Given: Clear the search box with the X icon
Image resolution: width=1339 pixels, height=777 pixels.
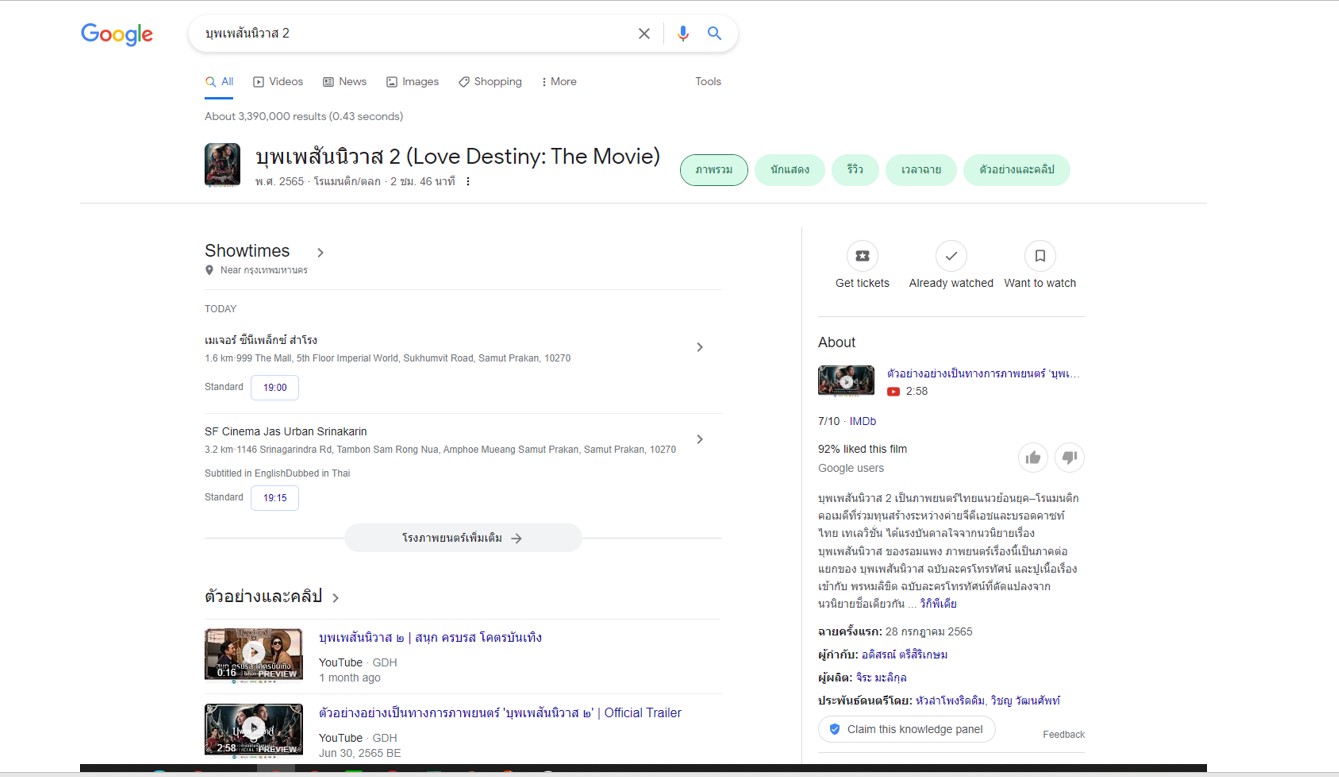Looking at the screenshot, I should (644, 34).
